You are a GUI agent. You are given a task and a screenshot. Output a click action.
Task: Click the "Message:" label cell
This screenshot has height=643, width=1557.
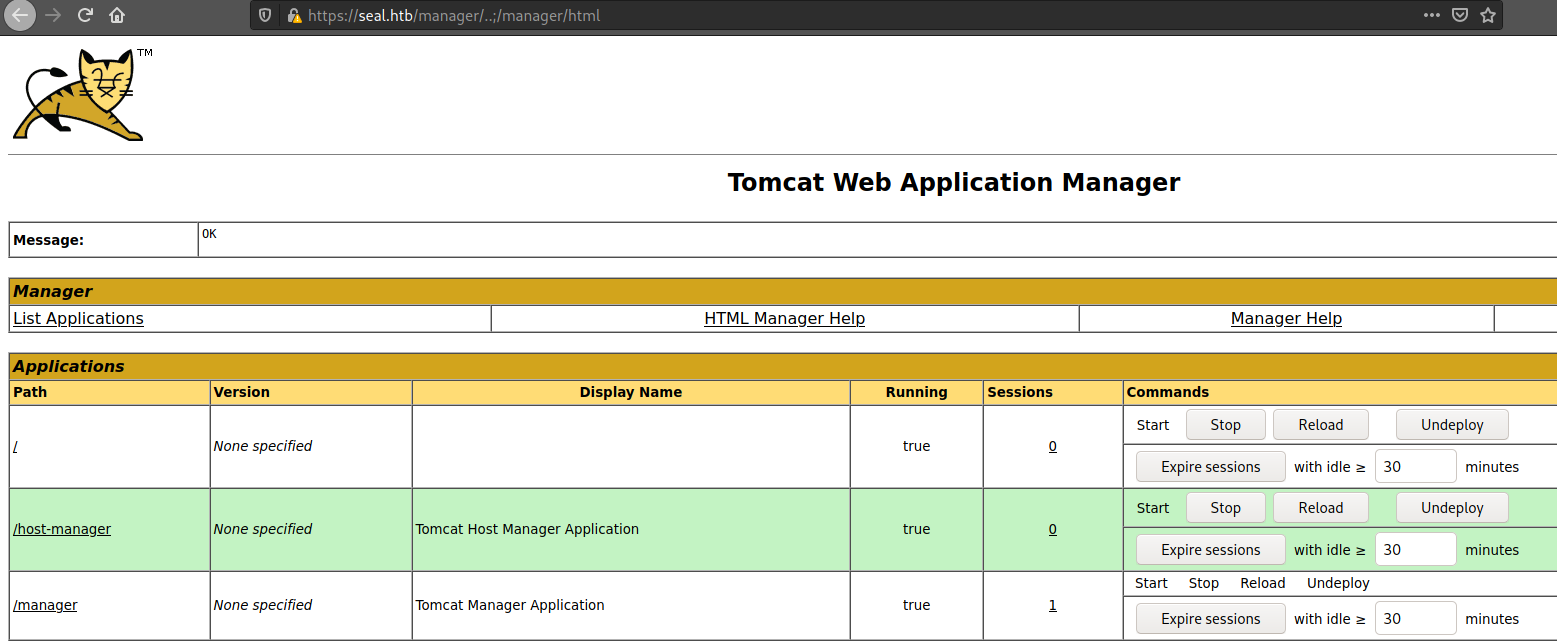tap(103, 240)
